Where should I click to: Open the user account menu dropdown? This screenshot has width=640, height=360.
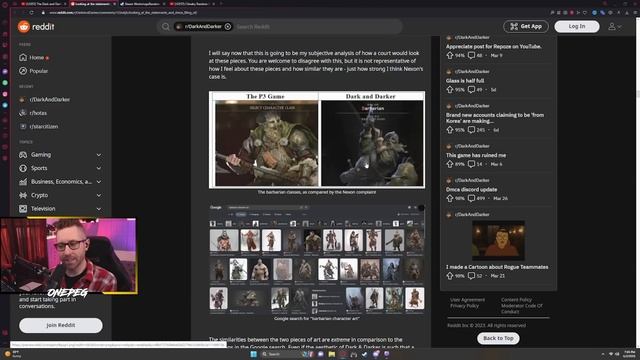[x=615, y=27]
